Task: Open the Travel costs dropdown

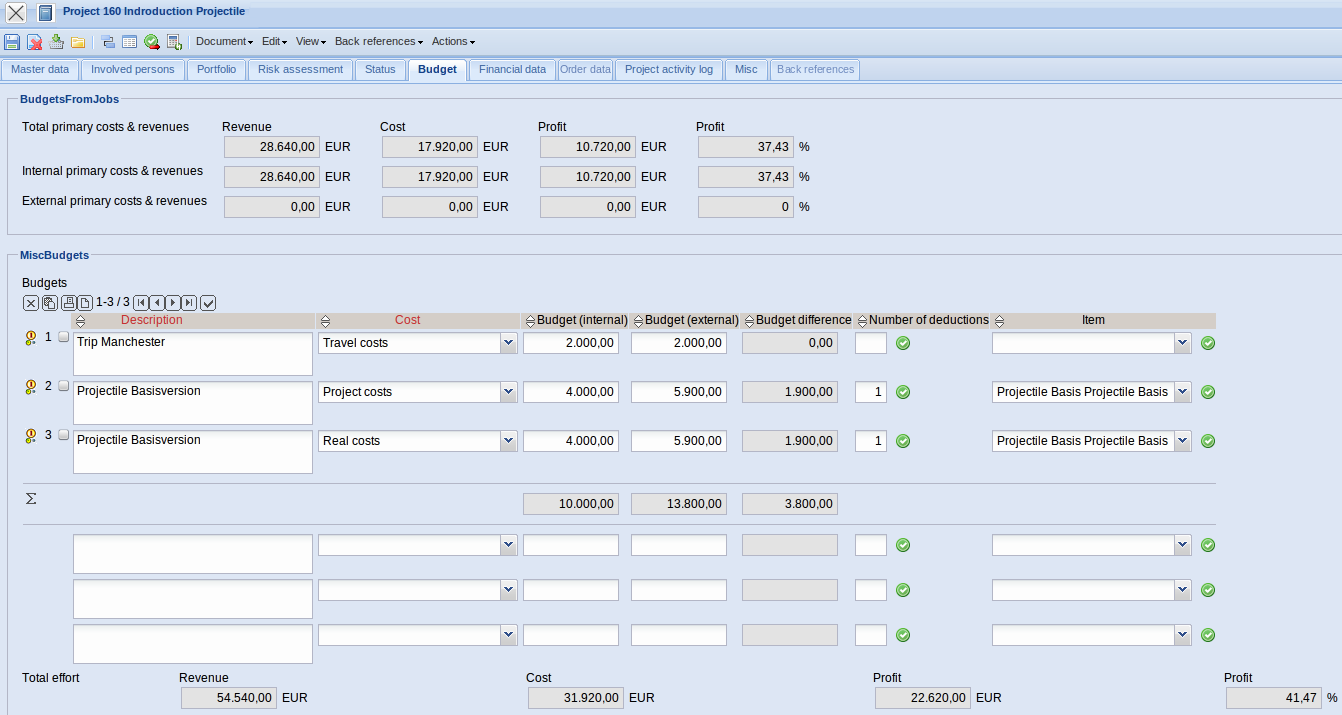Action: click(508, 343)
